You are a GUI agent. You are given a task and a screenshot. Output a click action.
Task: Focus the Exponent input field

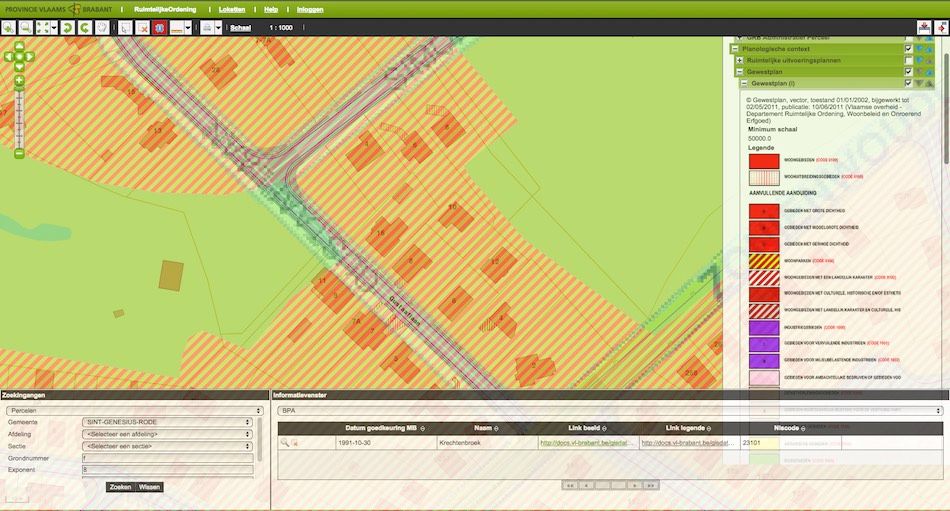(x=167, y=470)
